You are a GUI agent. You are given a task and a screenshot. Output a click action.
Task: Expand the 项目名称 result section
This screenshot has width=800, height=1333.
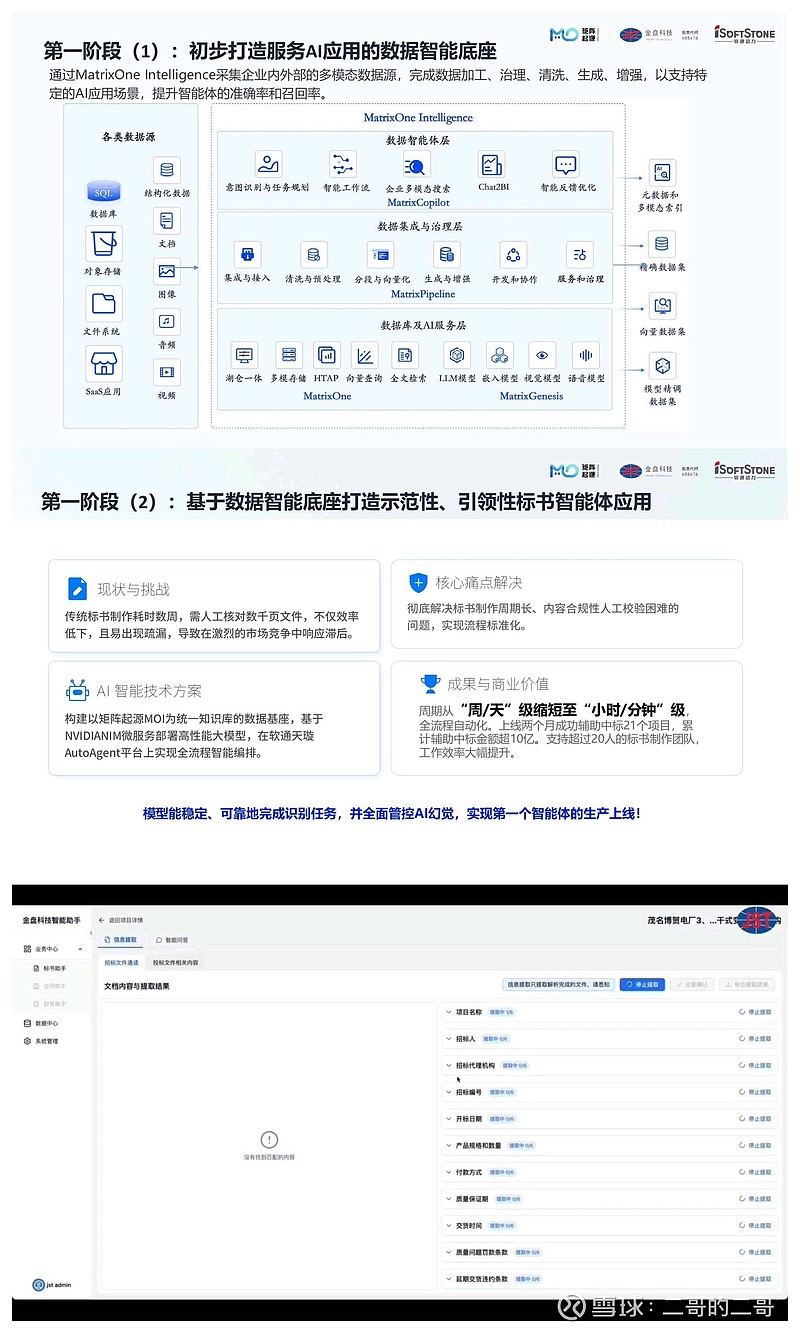pyautogui.click(x=447, y=1011)
